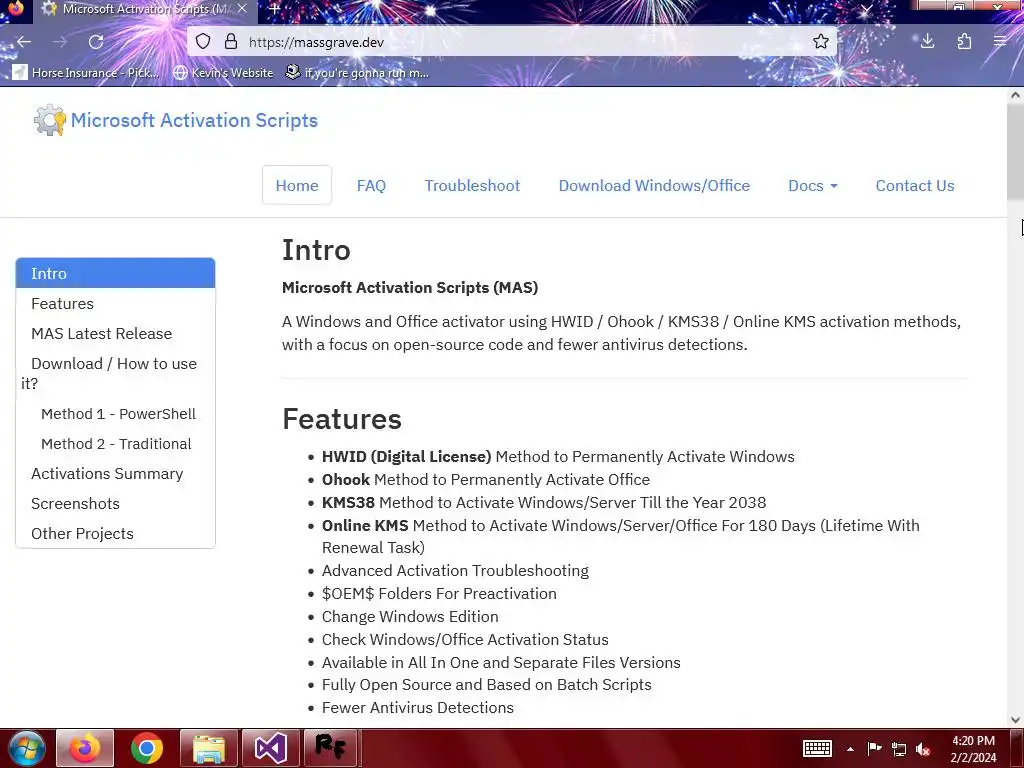Click the HWID (Digital License) text
The height and width of the screenshot is (768, 1024).
click(406, 456)
